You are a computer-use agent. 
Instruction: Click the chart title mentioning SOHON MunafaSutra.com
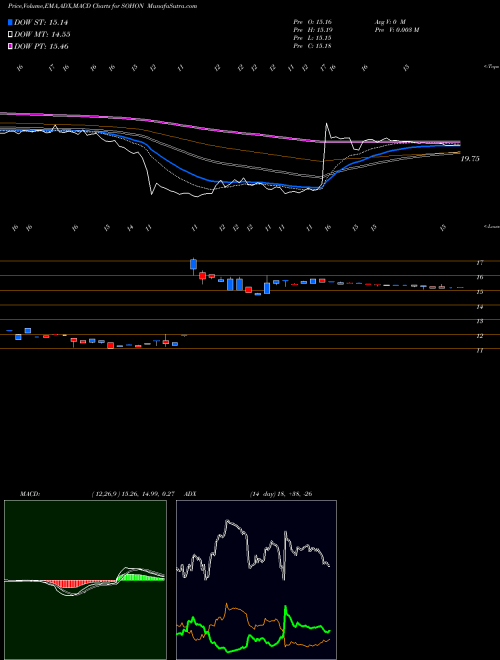pos(103,6)
